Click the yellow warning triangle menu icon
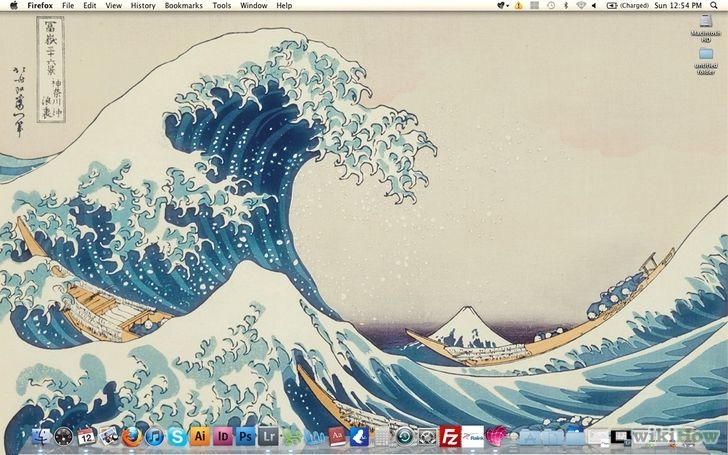This screenshot has width=728, height=455. click(x=519, y=6)
